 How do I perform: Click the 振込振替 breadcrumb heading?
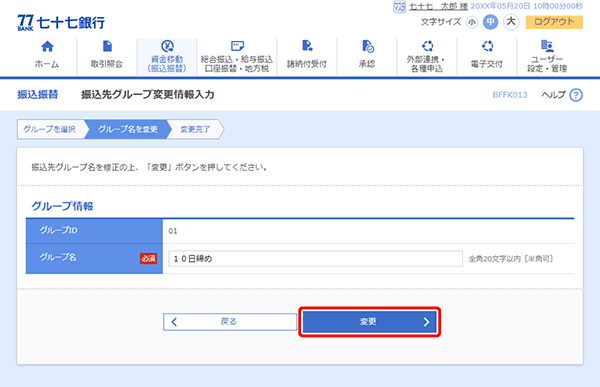coord(38,95)
